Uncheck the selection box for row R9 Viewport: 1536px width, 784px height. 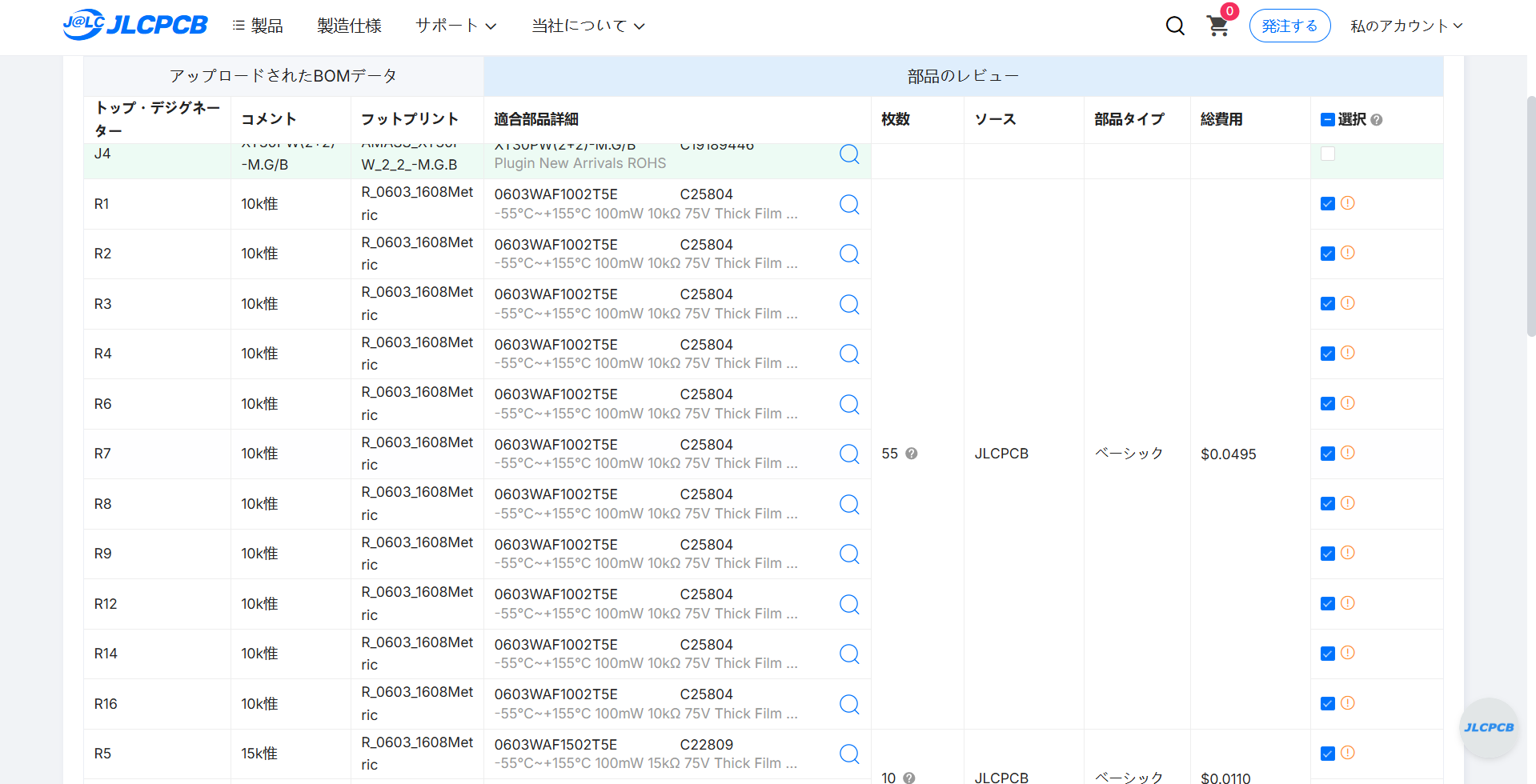(x=1328, y=554)
